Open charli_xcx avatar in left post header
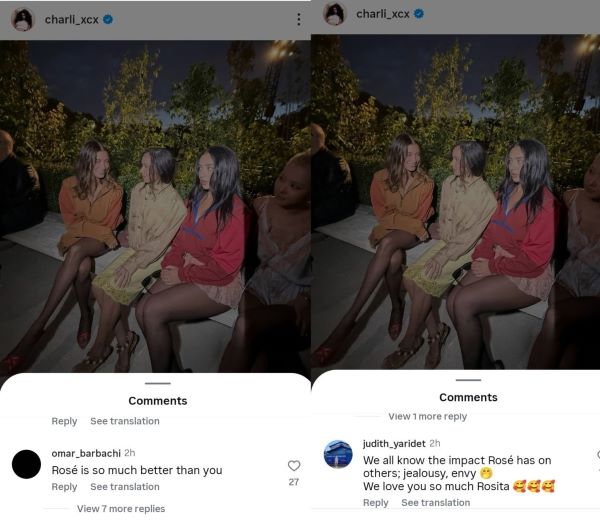Viewport: 600px width, 520px height. tap(23, 19)
